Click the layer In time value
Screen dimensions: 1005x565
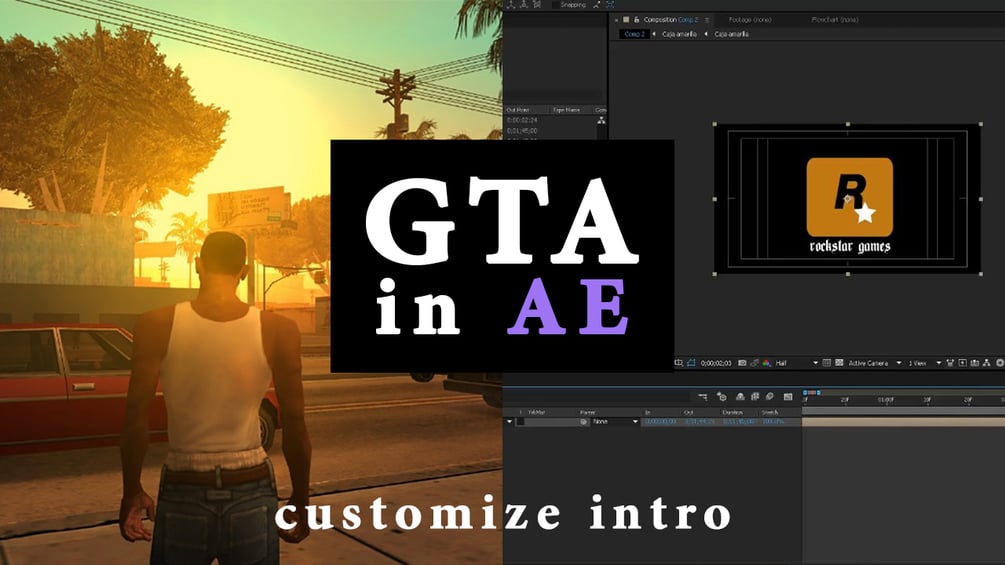[660, 422]
